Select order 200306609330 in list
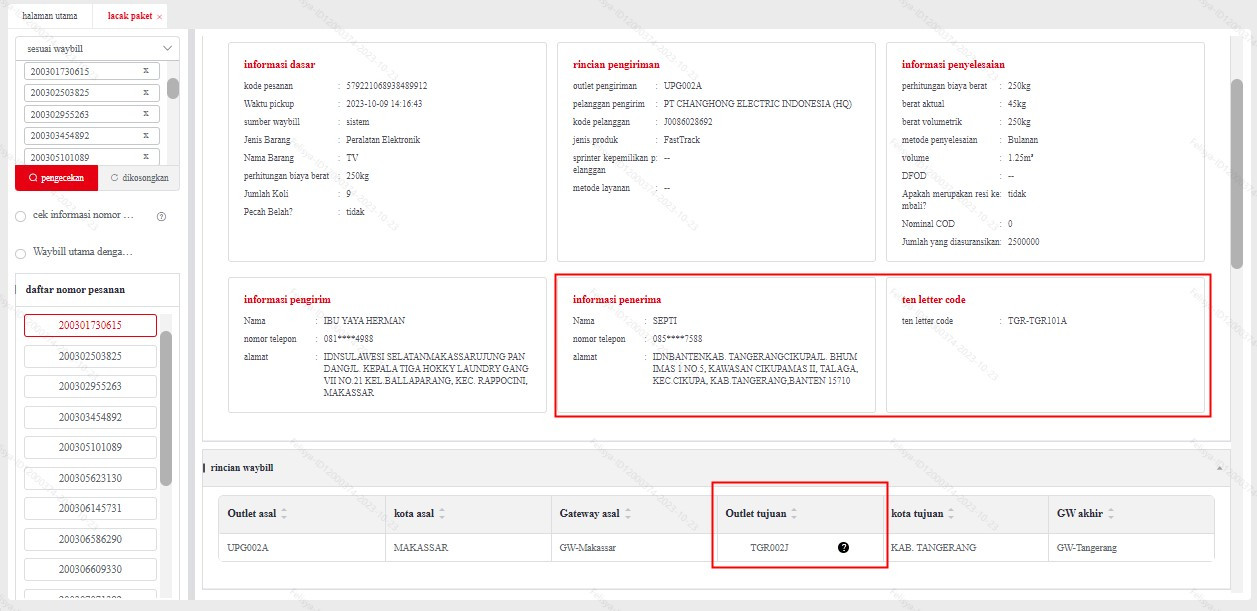Viewport: 1257px width, 611px height. tap(91, 569)
